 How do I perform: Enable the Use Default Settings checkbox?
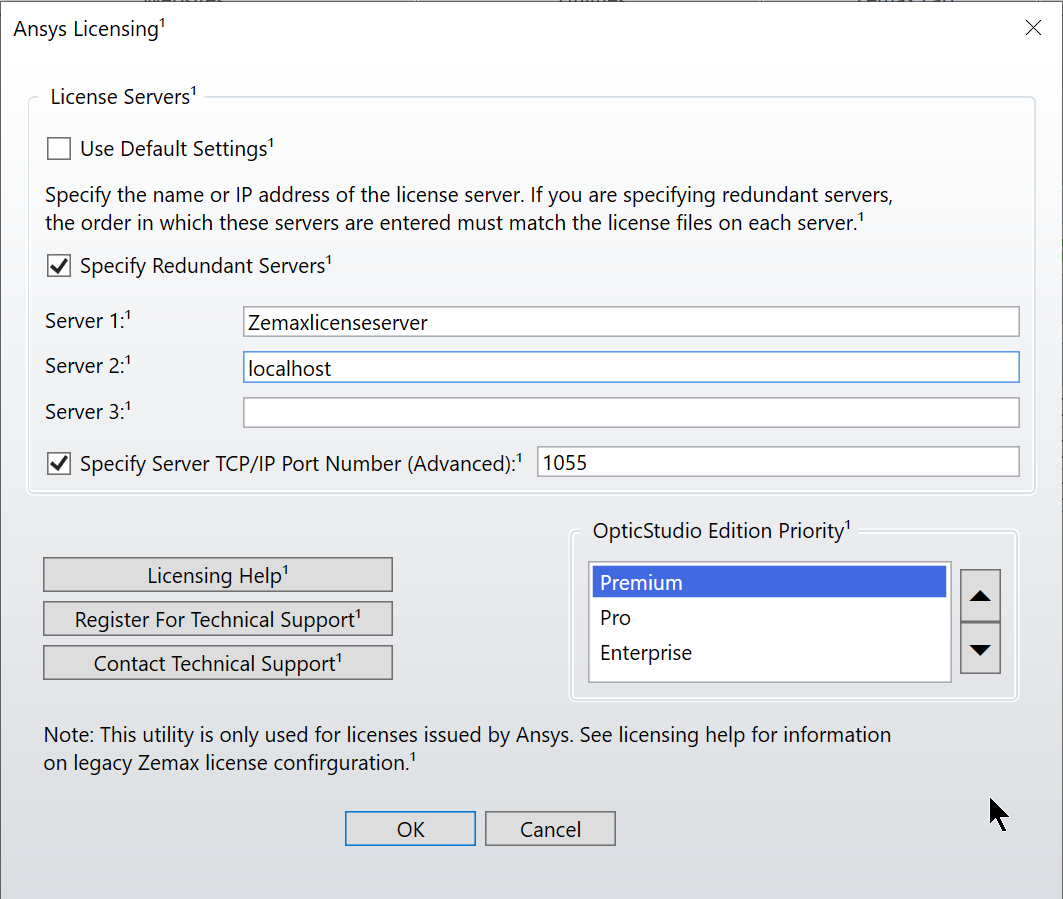pyautogui.click(x=59, y=148)
